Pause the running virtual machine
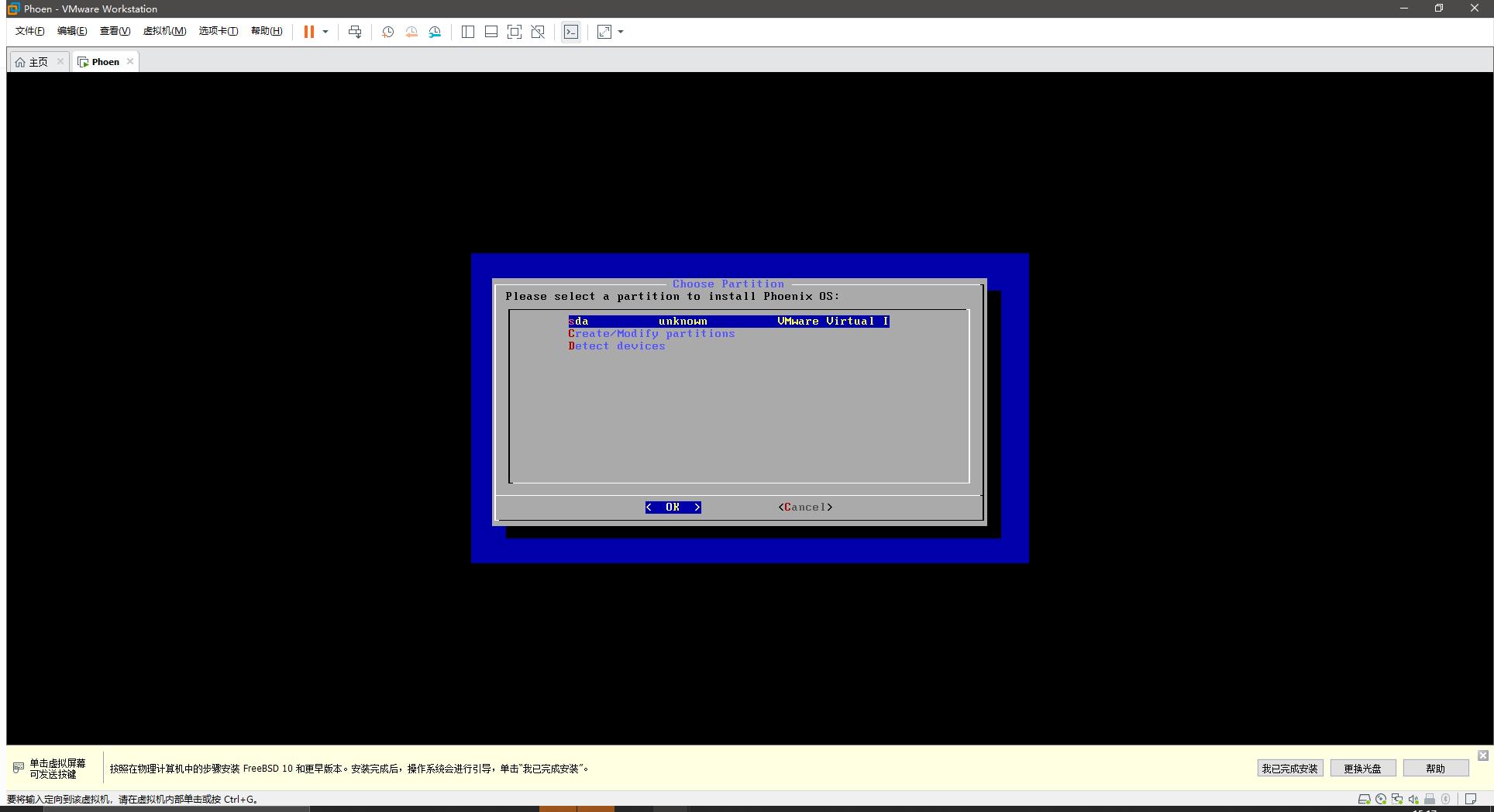The width and height of the screenshot is (1494, 812). point(308,32)
